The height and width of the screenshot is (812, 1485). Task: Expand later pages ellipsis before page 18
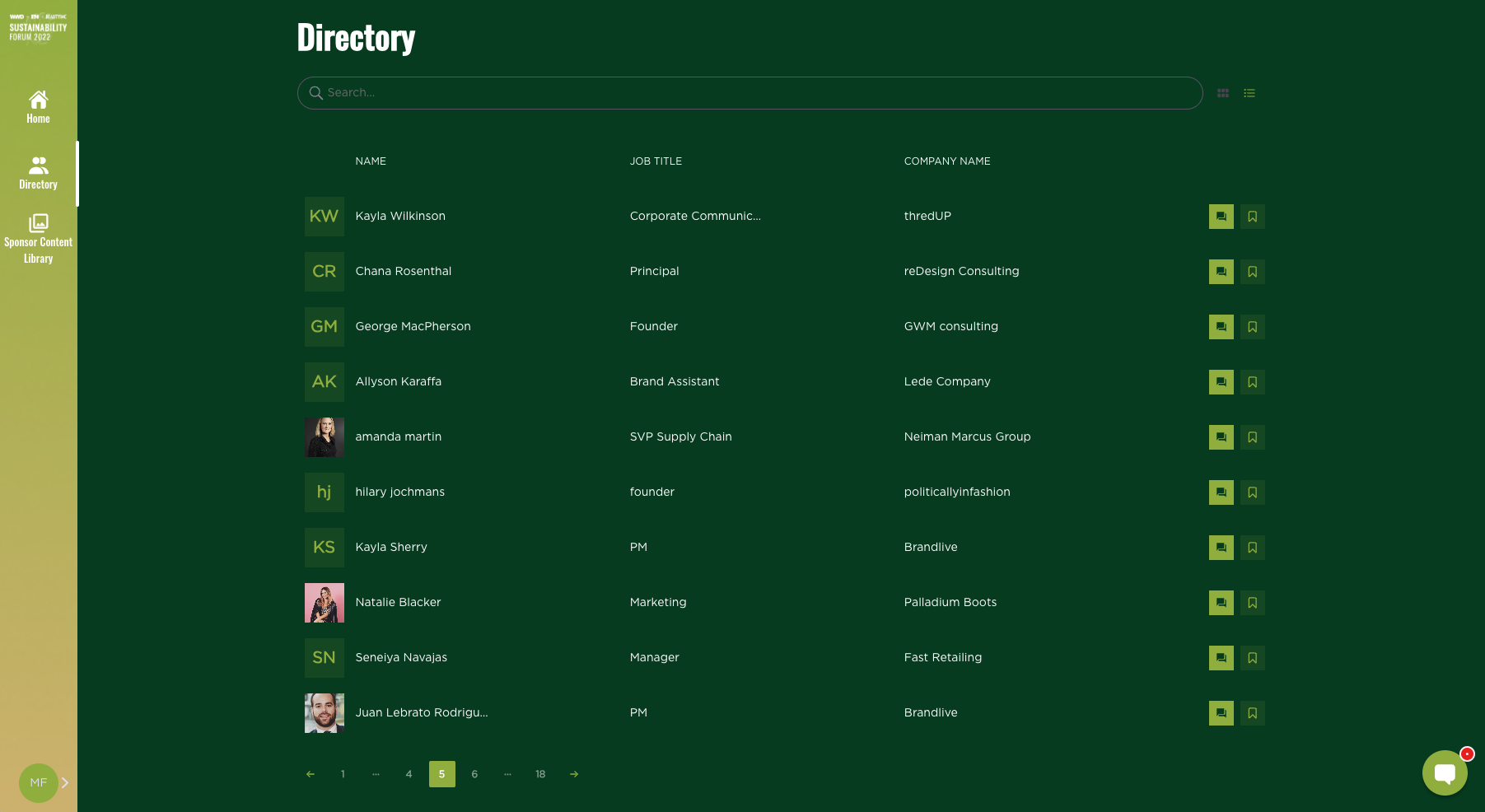507,774
